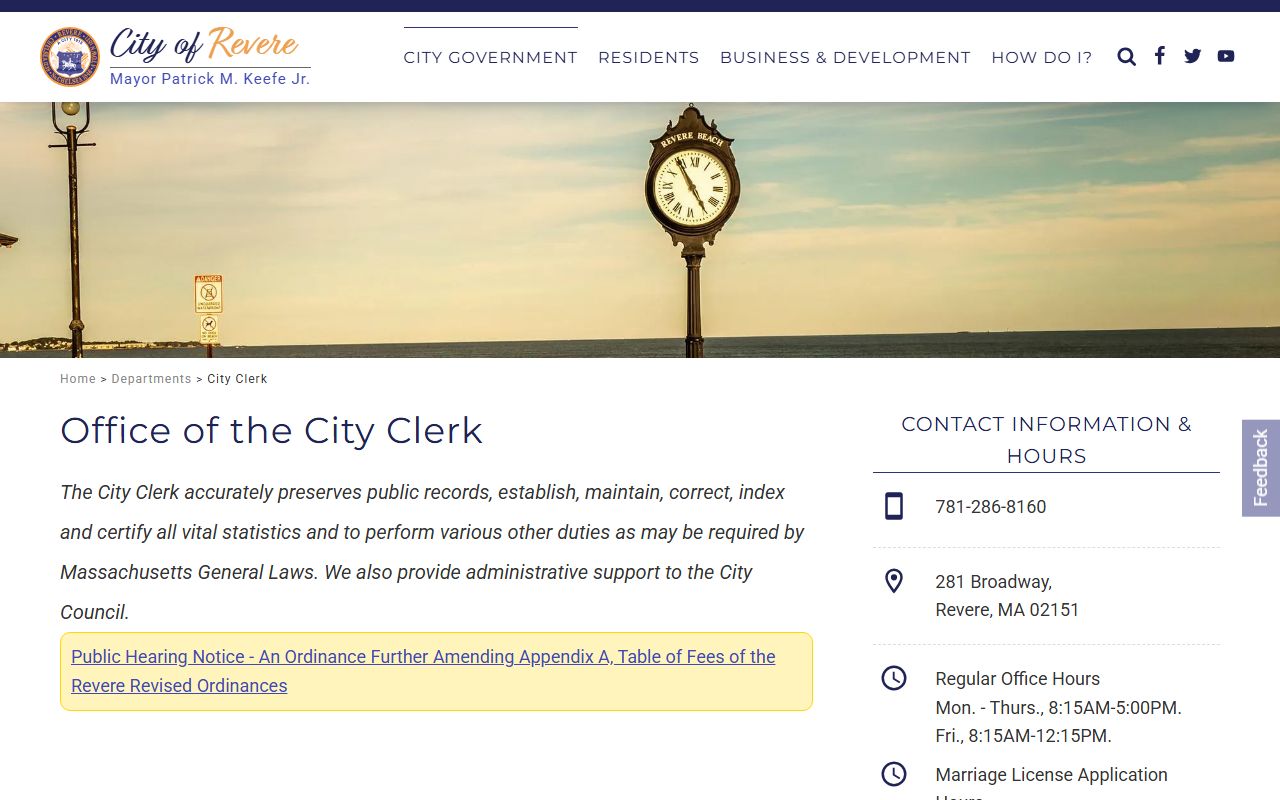The height and width of the screenshot is (800, 1280).
Task: Click the clock icon beside Marriage License Application
Action: [894, 774]
